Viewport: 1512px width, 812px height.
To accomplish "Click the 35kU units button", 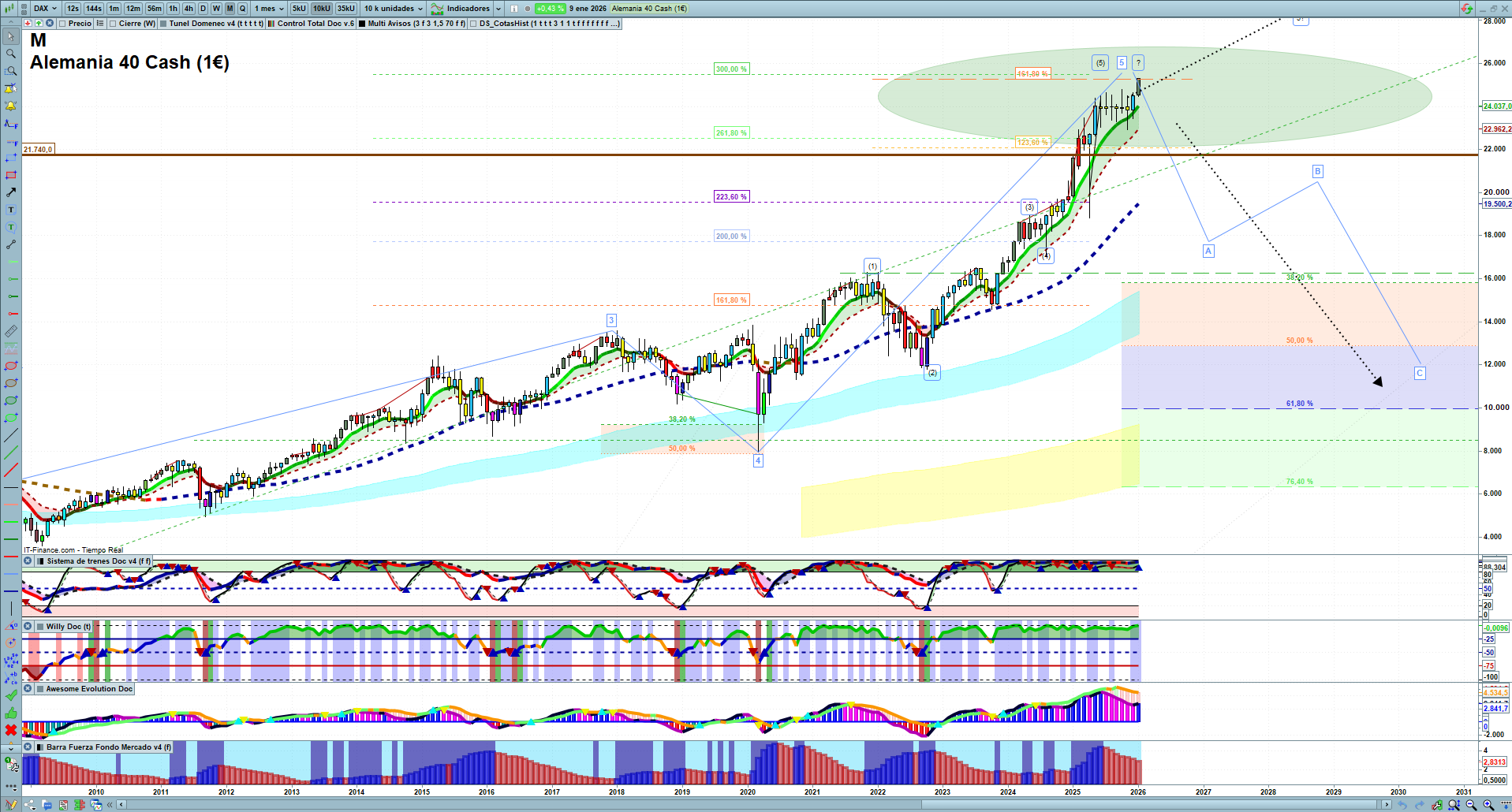I will [346, 9].
